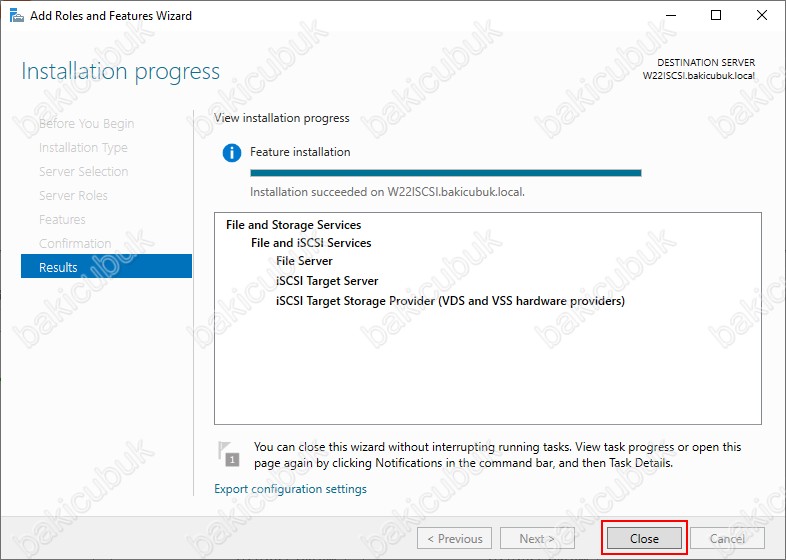Screen dimensions: 786x560
Task: Select the Before You Begin step
Action: tap(87, 123)
